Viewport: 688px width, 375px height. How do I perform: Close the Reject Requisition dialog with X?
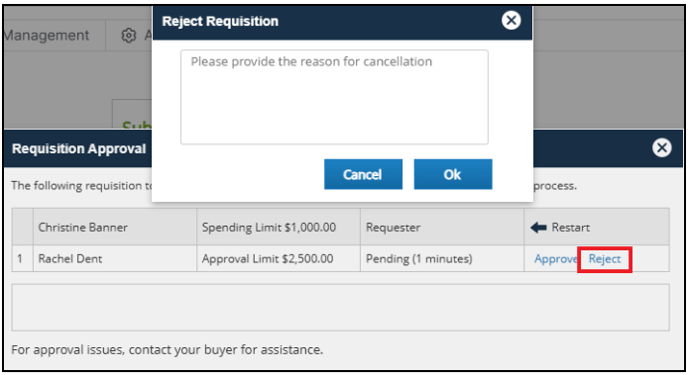click(511, 20)
